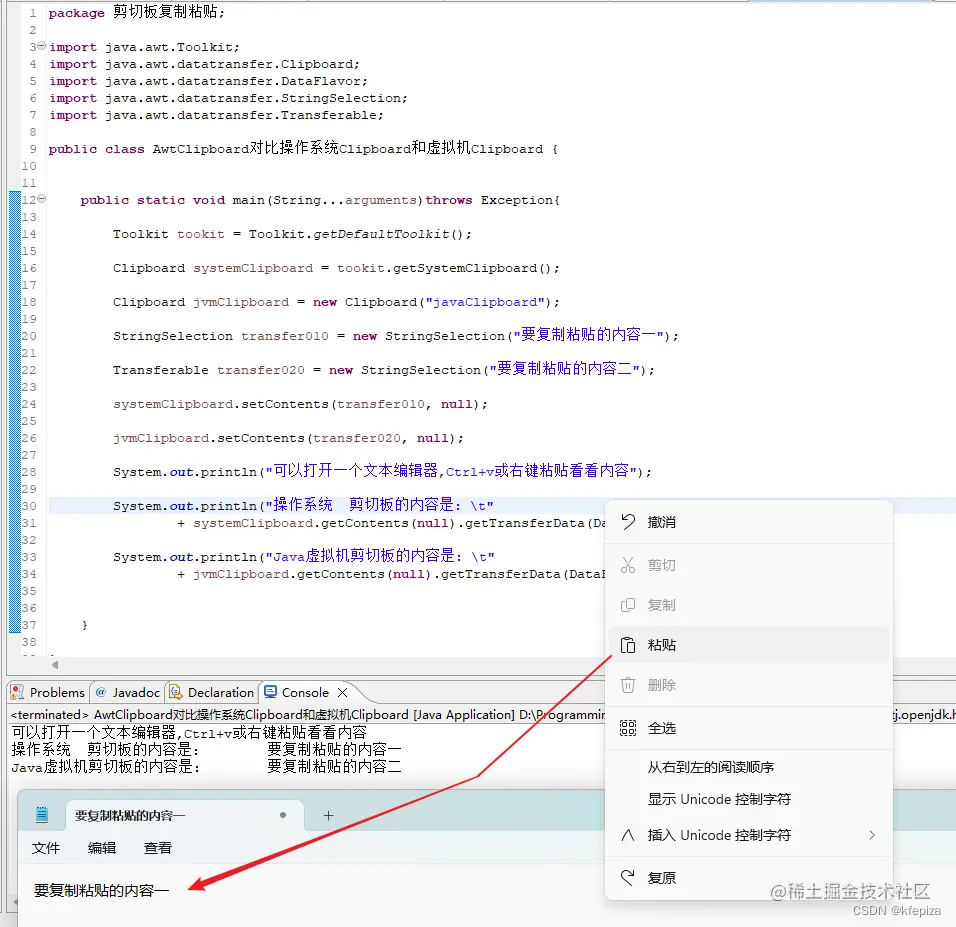This screenshot has width=956, height=927.
Task: Choose 剪切 (Cut) in the context menu
Action: tap(749, 565)
